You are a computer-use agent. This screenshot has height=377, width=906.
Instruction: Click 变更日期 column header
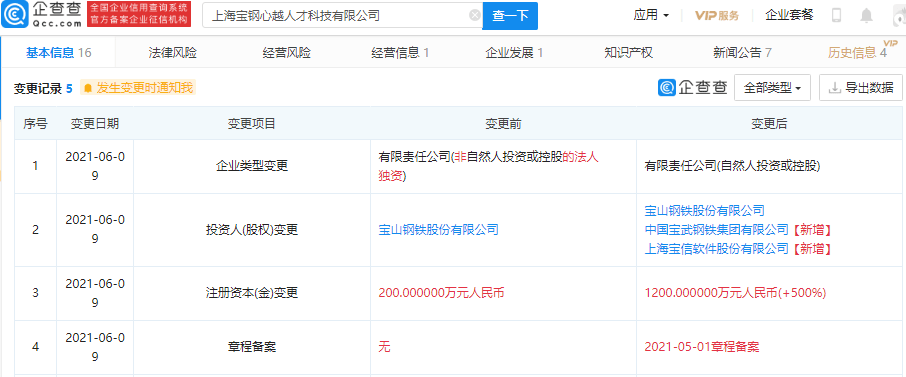[x=95, y=124]
